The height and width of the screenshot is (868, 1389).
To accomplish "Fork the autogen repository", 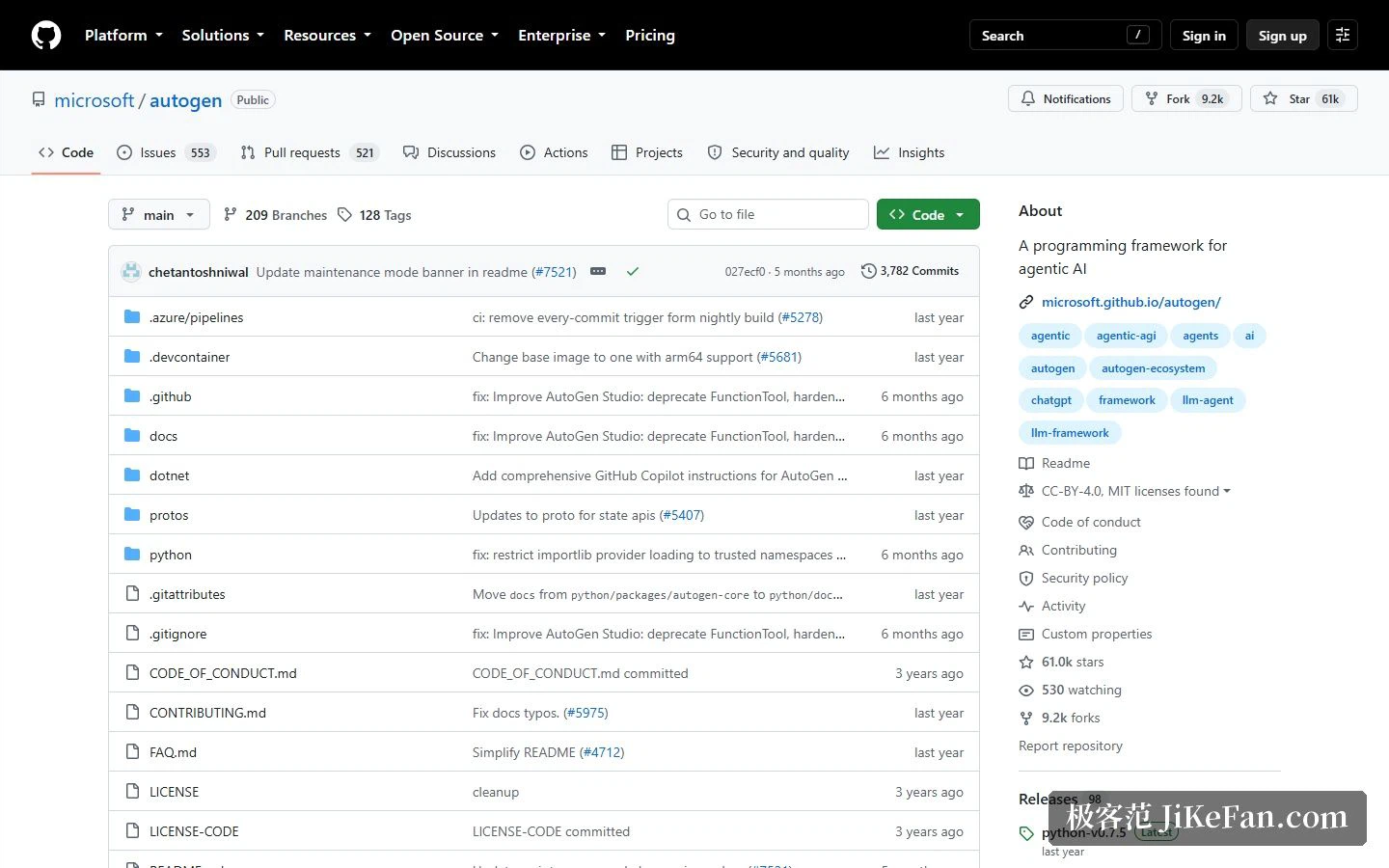I will [1185, 99].
